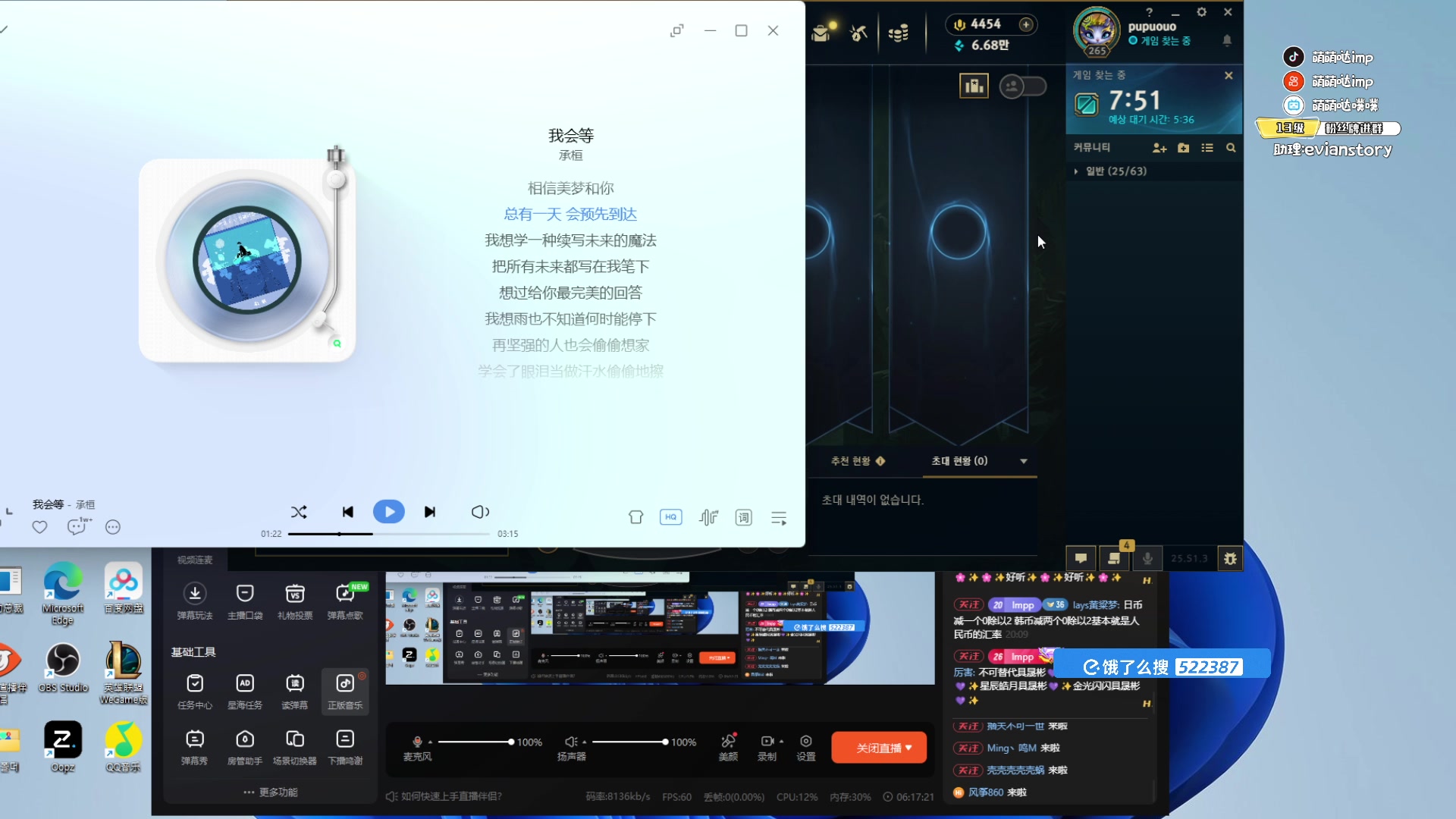Click 关闭直播 end stream button
This screenshot has height=819, width=1456.
tap(879, 748)
